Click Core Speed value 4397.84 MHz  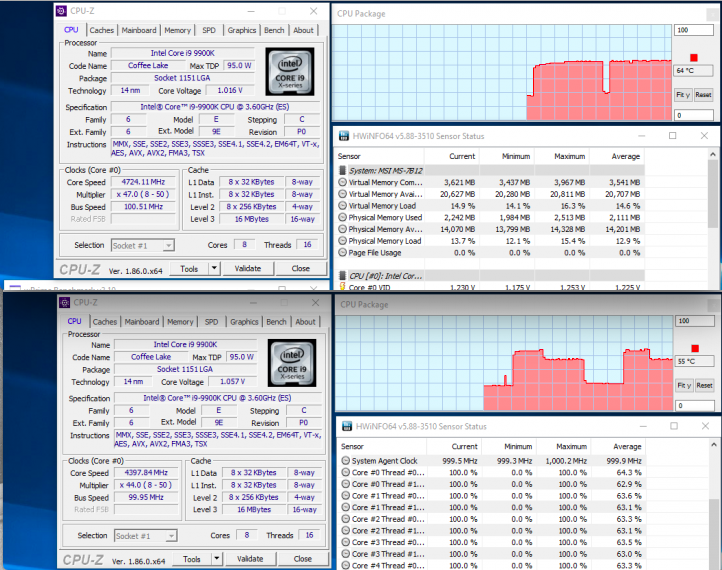146,472
